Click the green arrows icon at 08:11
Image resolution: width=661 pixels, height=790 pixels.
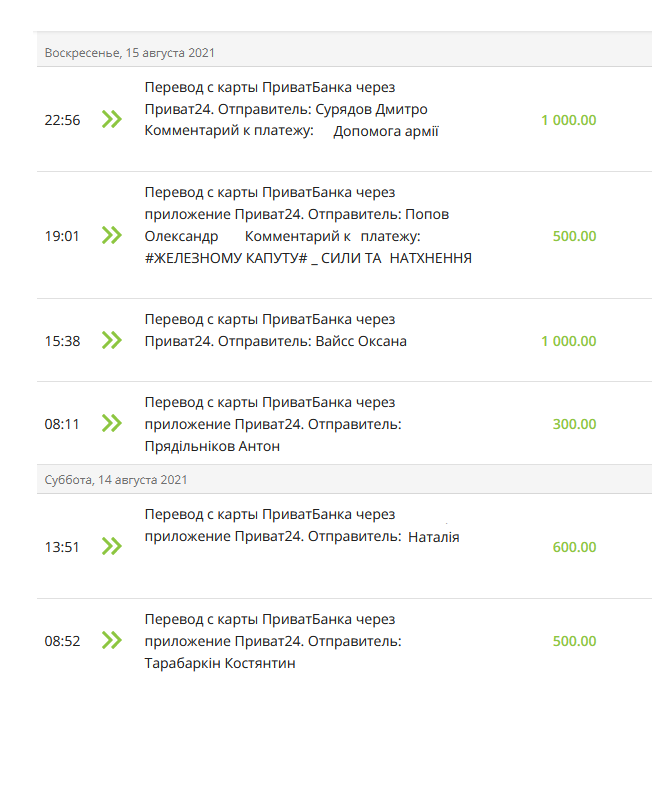(x=112, y=424)
